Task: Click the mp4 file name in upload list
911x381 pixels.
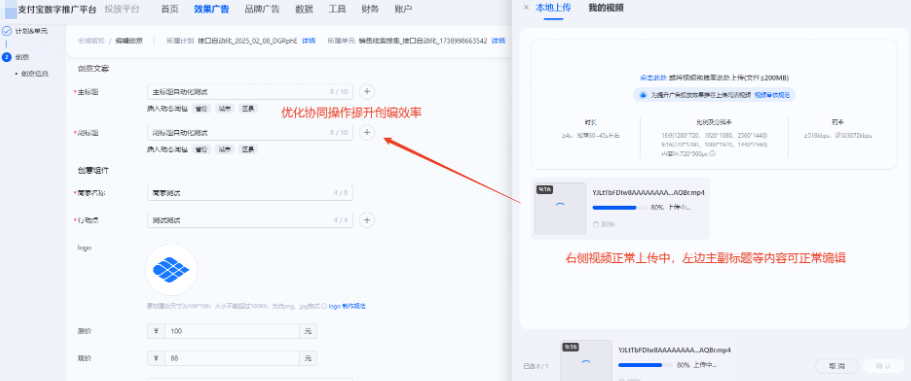Action: [648, 192]
